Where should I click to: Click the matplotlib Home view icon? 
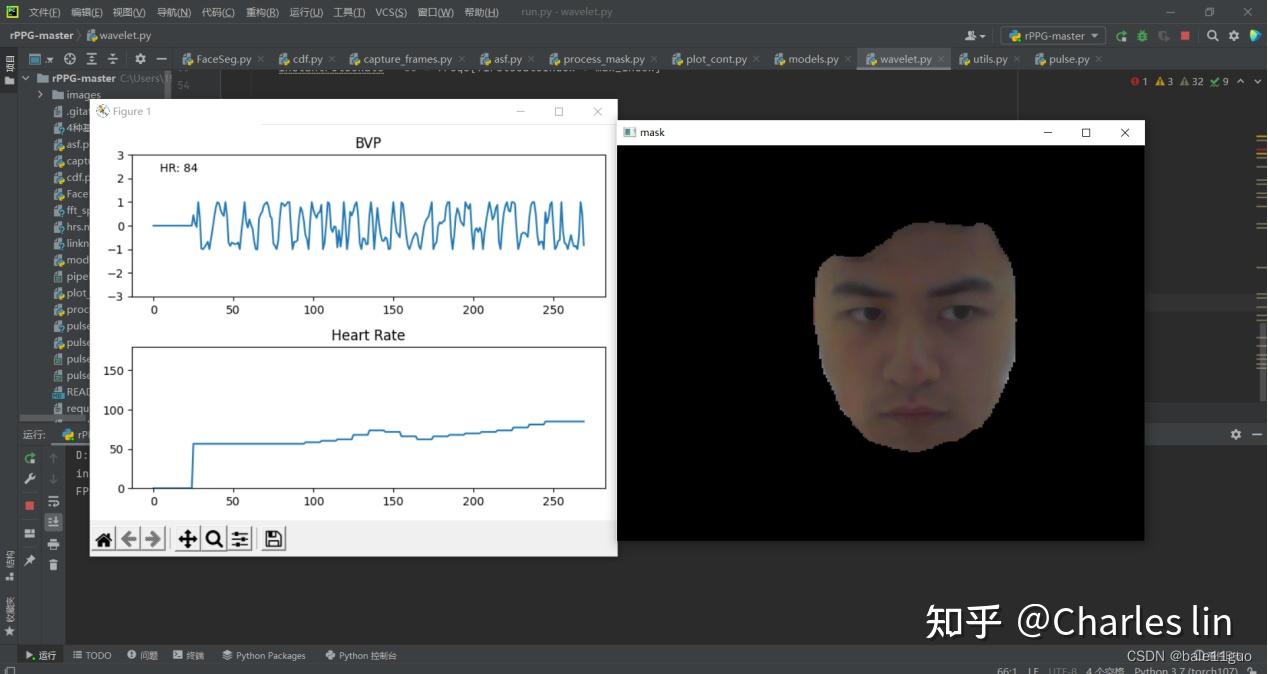tap(104, 538)
